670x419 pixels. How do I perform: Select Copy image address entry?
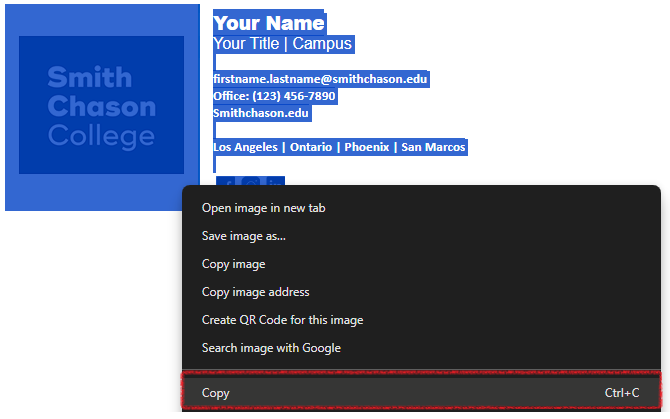click(421, 292)
